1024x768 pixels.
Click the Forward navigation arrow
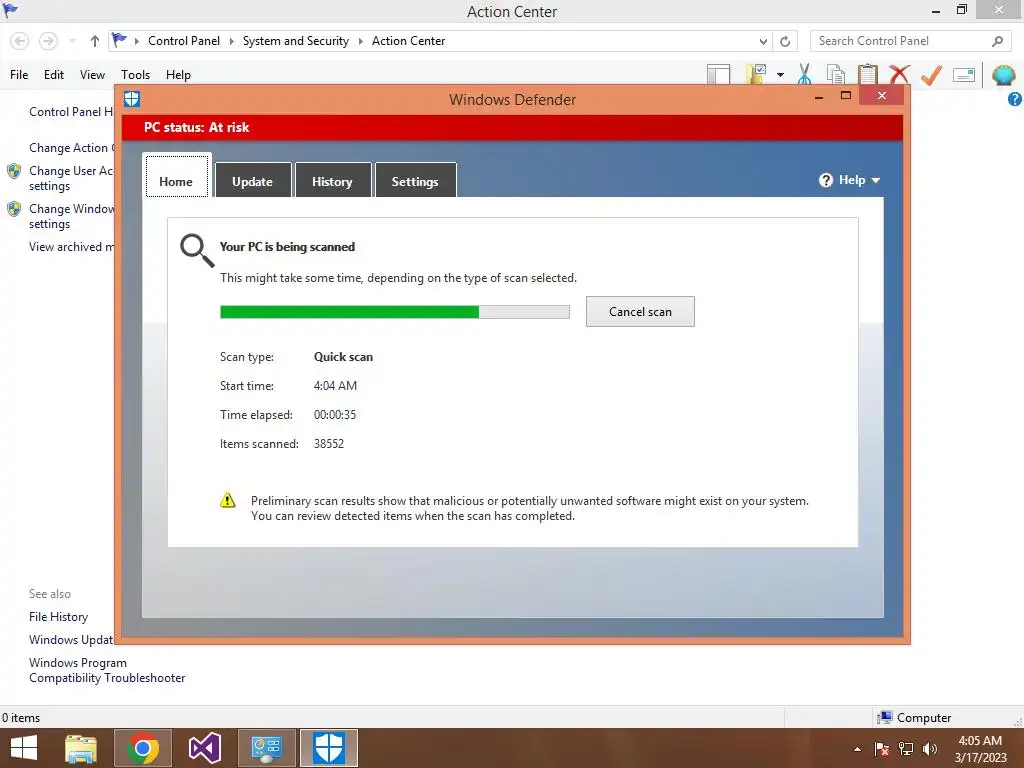(48, 41)
